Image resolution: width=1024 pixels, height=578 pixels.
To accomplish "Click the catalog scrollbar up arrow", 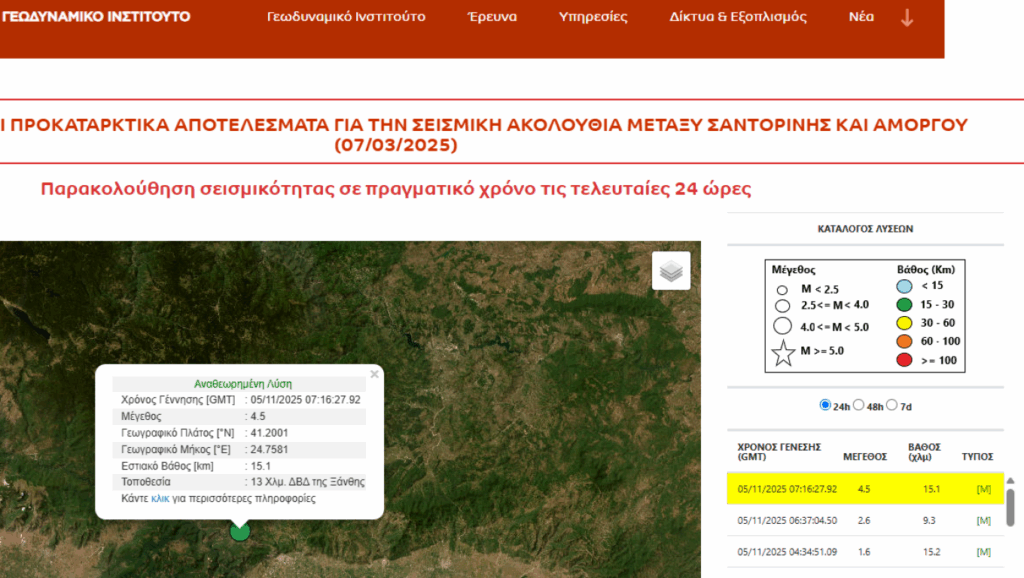I will coord(1009,481).
